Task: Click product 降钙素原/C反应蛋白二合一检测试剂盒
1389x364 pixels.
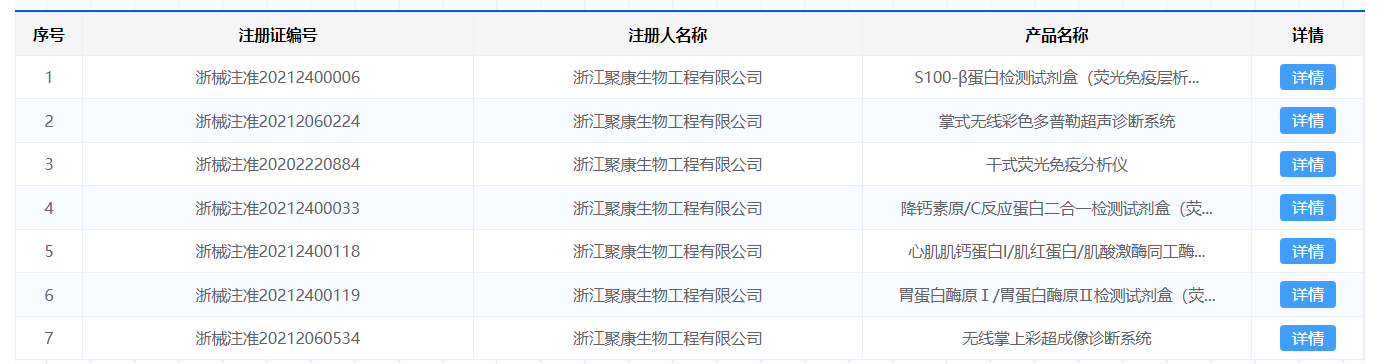Action: pos(1057,208)
